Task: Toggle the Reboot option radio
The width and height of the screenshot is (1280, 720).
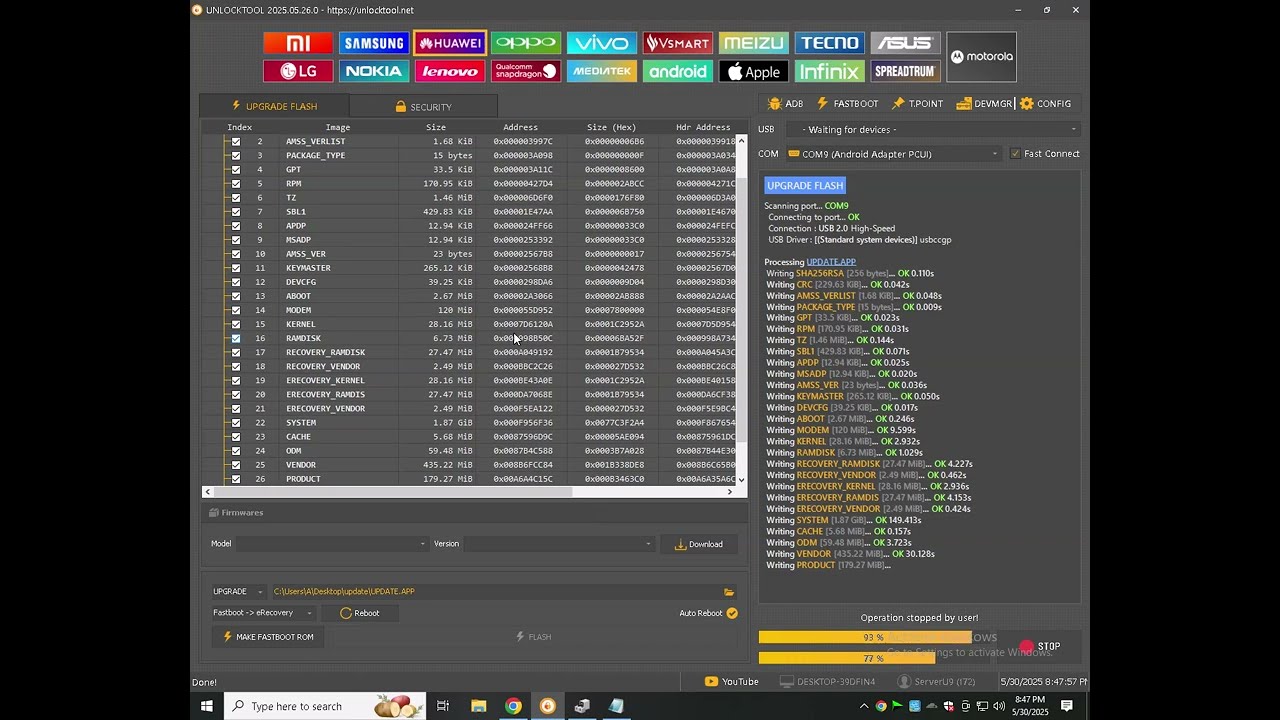Action: [x=346, y=613]
